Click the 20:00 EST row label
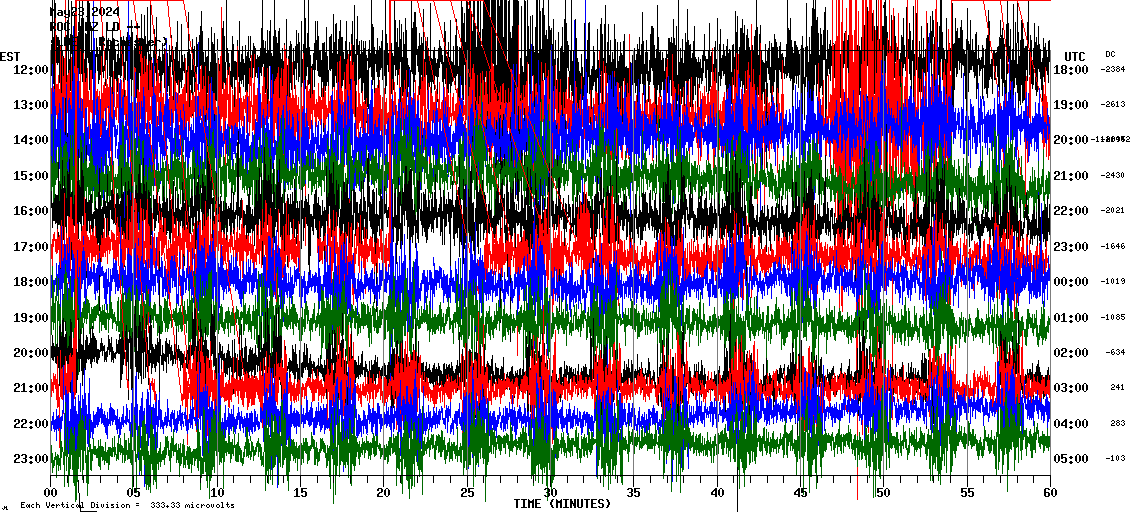1130x519 pixels. pyautogui.click(x=31, y=353)
